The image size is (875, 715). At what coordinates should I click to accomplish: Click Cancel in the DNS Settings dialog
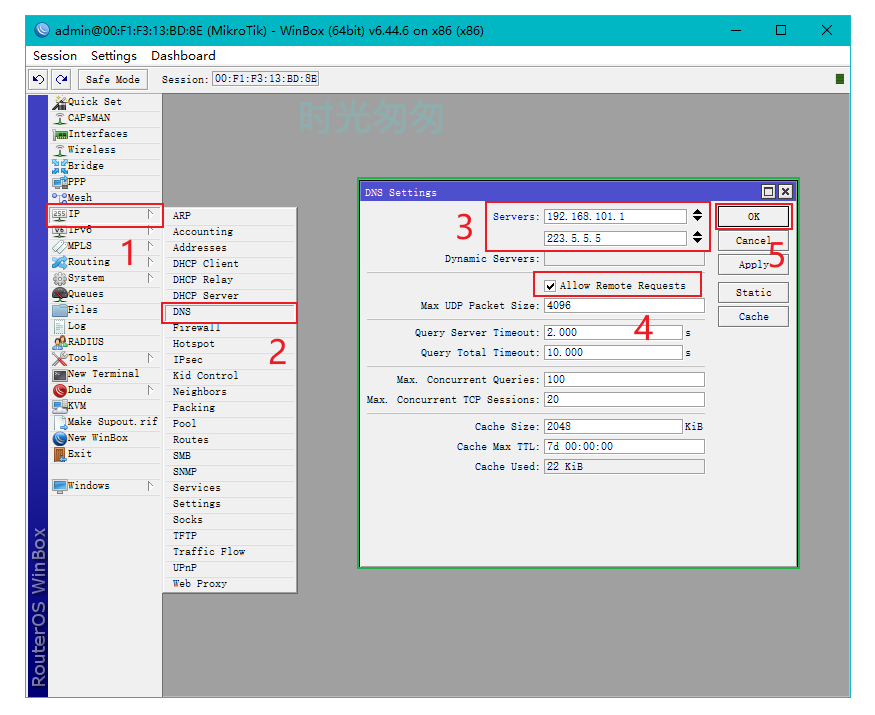coord(753,241)
